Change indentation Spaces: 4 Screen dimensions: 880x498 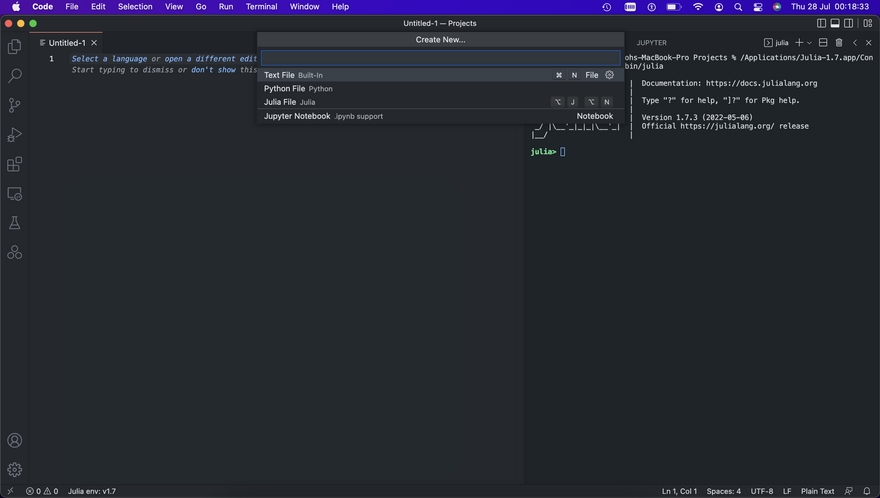pos(723,491)
